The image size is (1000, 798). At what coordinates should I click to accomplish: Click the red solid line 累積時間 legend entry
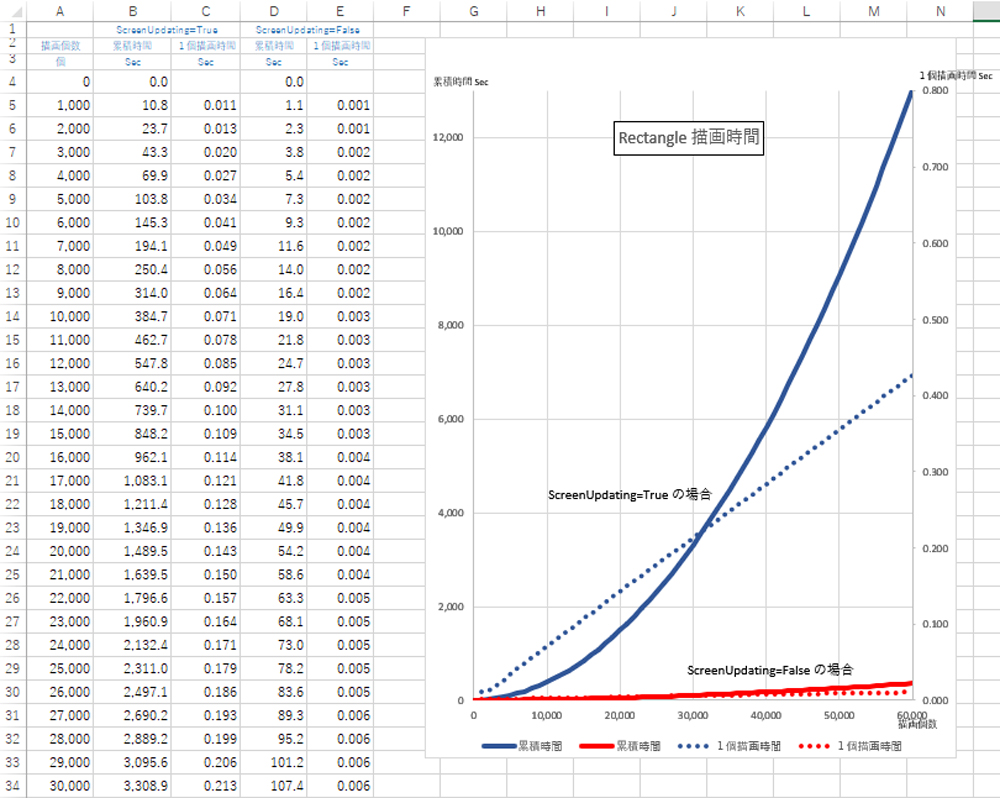pos(621,746)
